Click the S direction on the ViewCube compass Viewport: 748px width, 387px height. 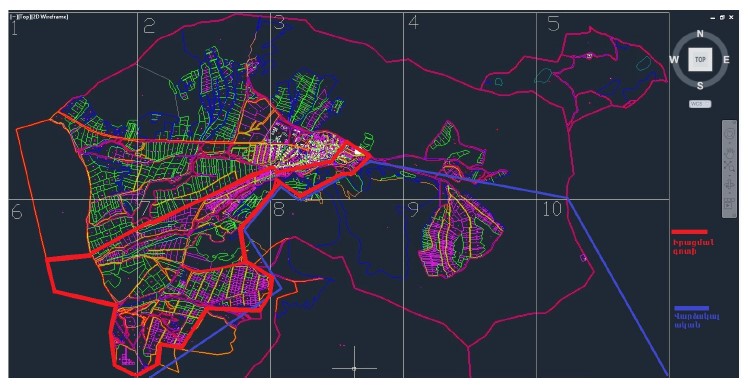click(700, 86)
